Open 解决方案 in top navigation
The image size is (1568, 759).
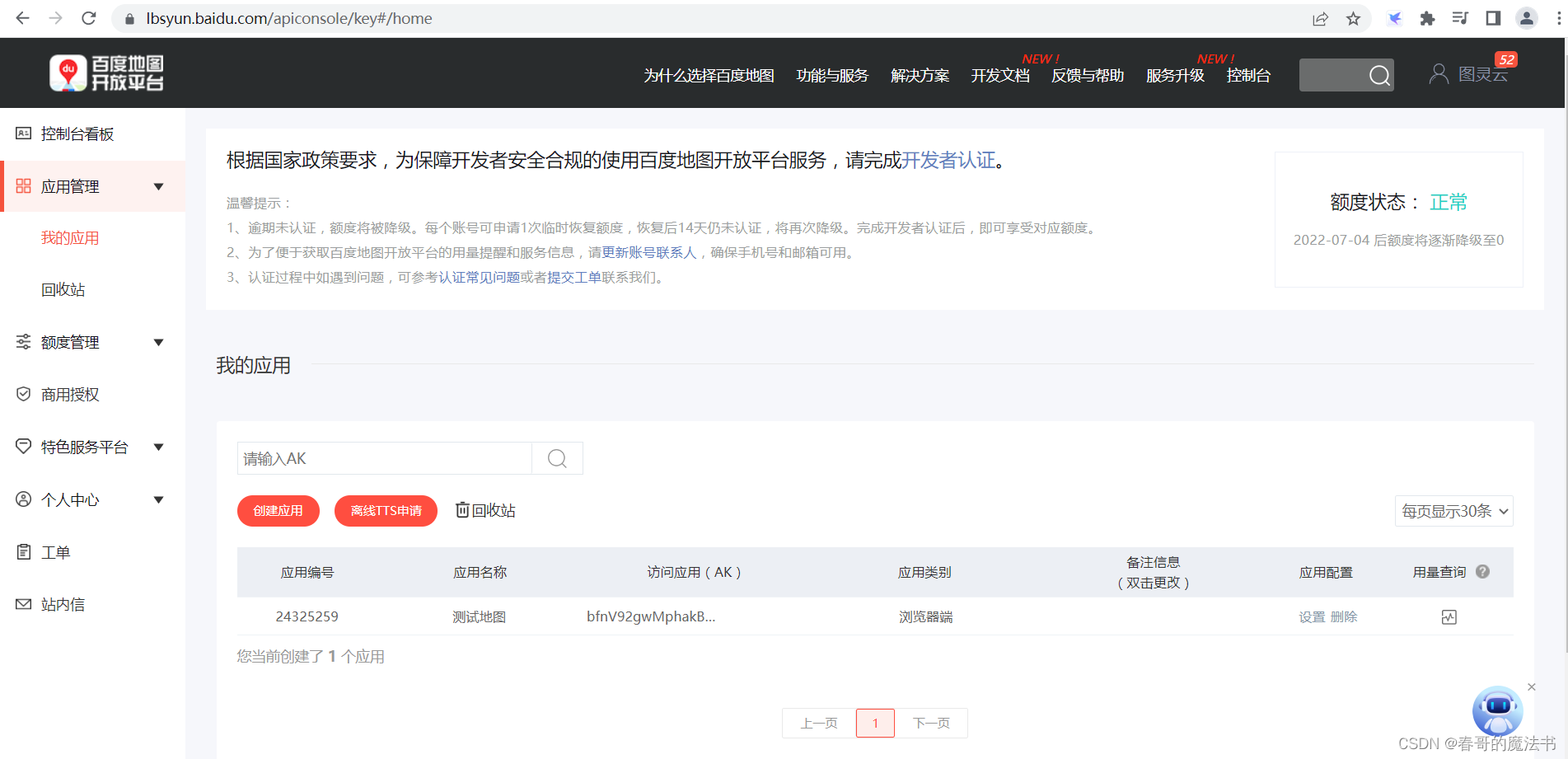click(x=920, y=76)
